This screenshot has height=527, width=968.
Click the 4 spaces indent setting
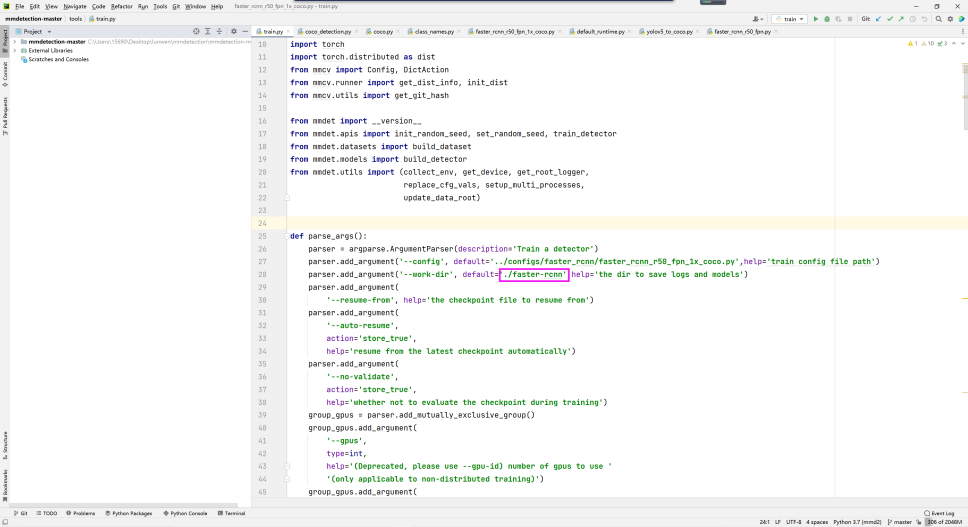point(817,522)
